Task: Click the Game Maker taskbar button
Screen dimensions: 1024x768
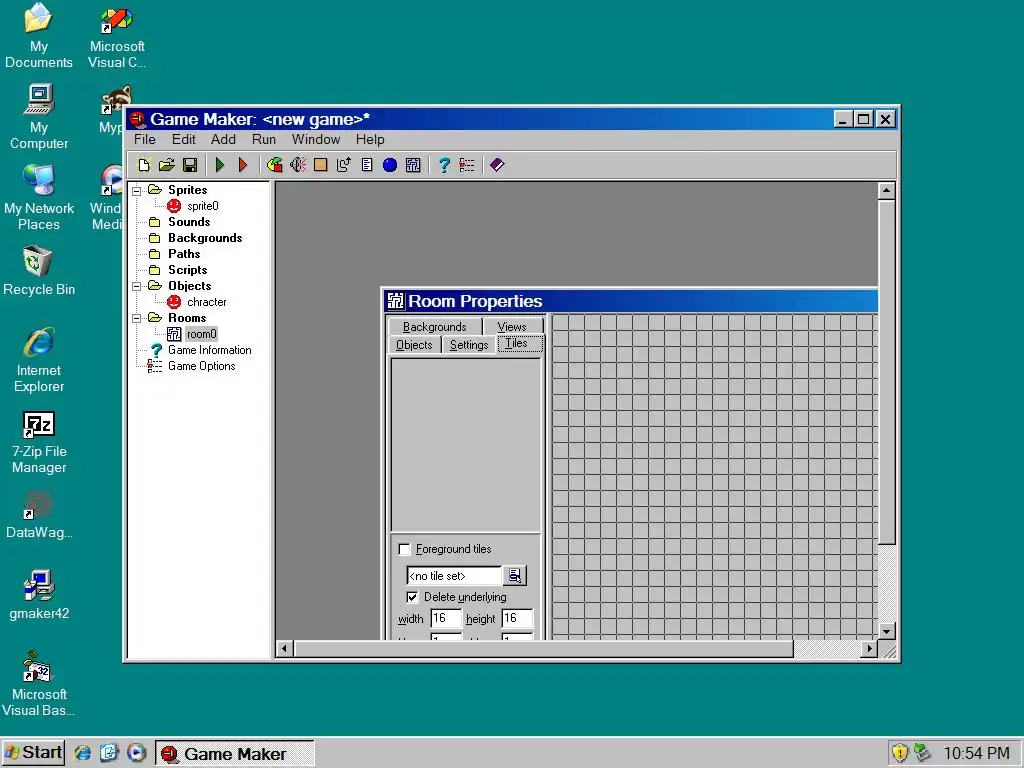Action: [234, 754]
